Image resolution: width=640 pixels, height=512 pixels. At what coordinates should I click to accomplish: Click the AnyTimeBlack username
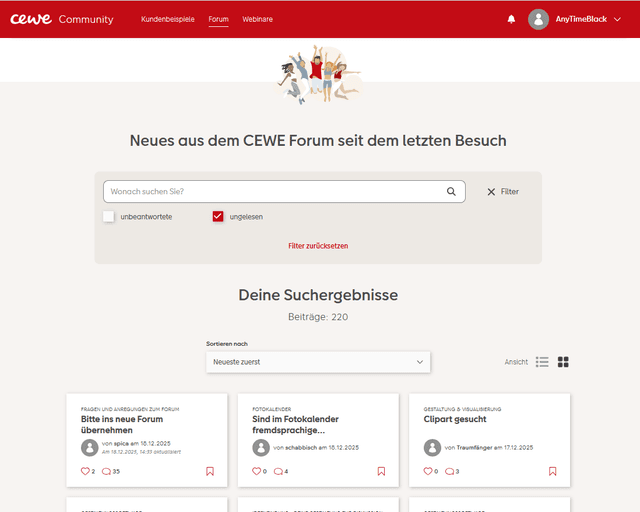click(581, 19)
